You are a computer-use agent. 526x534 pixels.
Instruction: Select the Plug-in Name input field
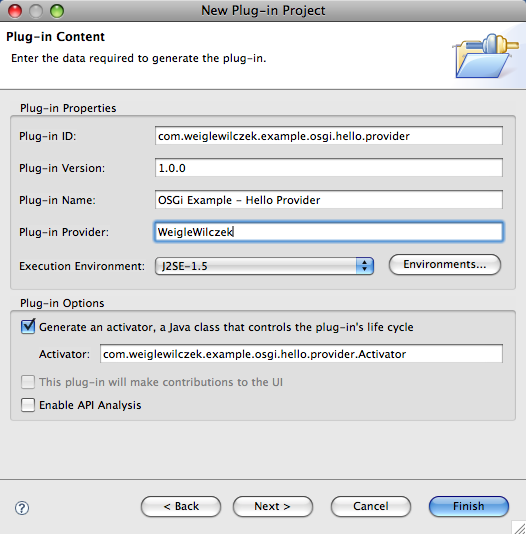pos(329,200)
